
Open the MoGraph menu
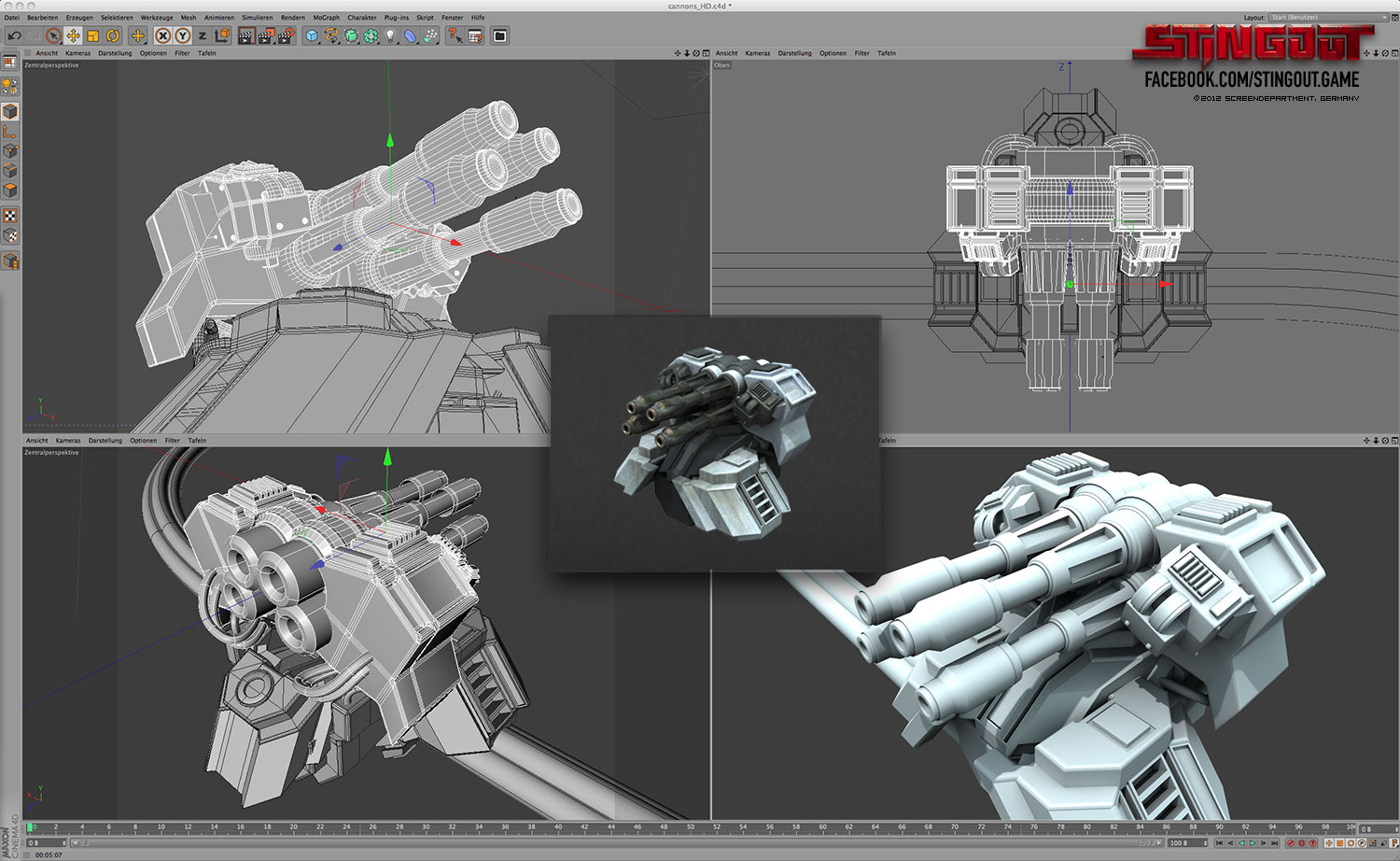tap(327, 18)
